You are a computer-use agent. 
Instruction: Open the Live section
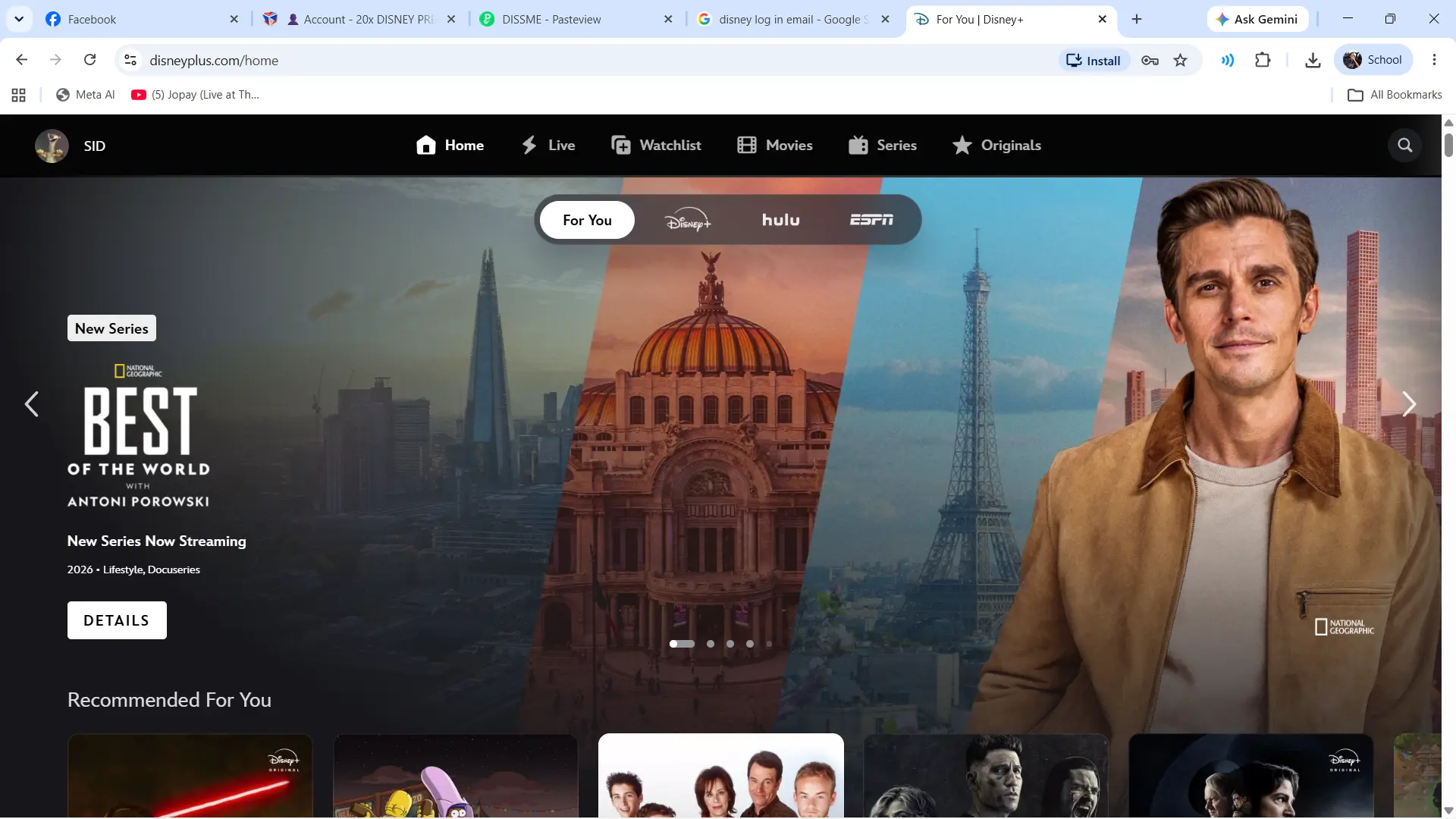[x=548, y=146]
